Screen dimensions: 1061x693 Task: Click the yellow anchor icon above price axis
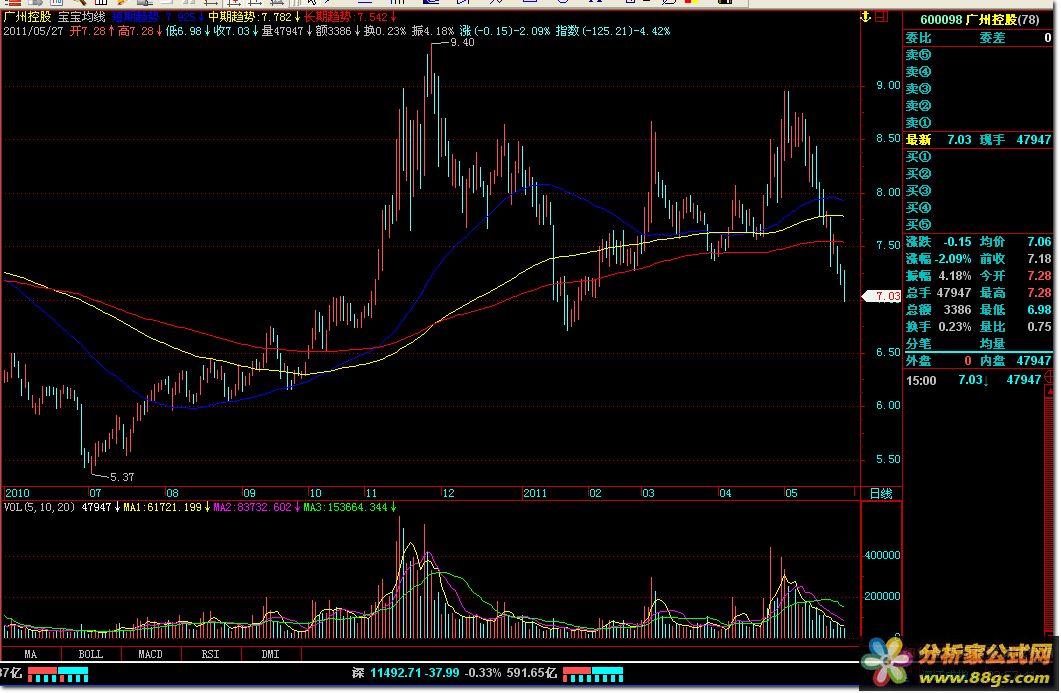point(865,16)
